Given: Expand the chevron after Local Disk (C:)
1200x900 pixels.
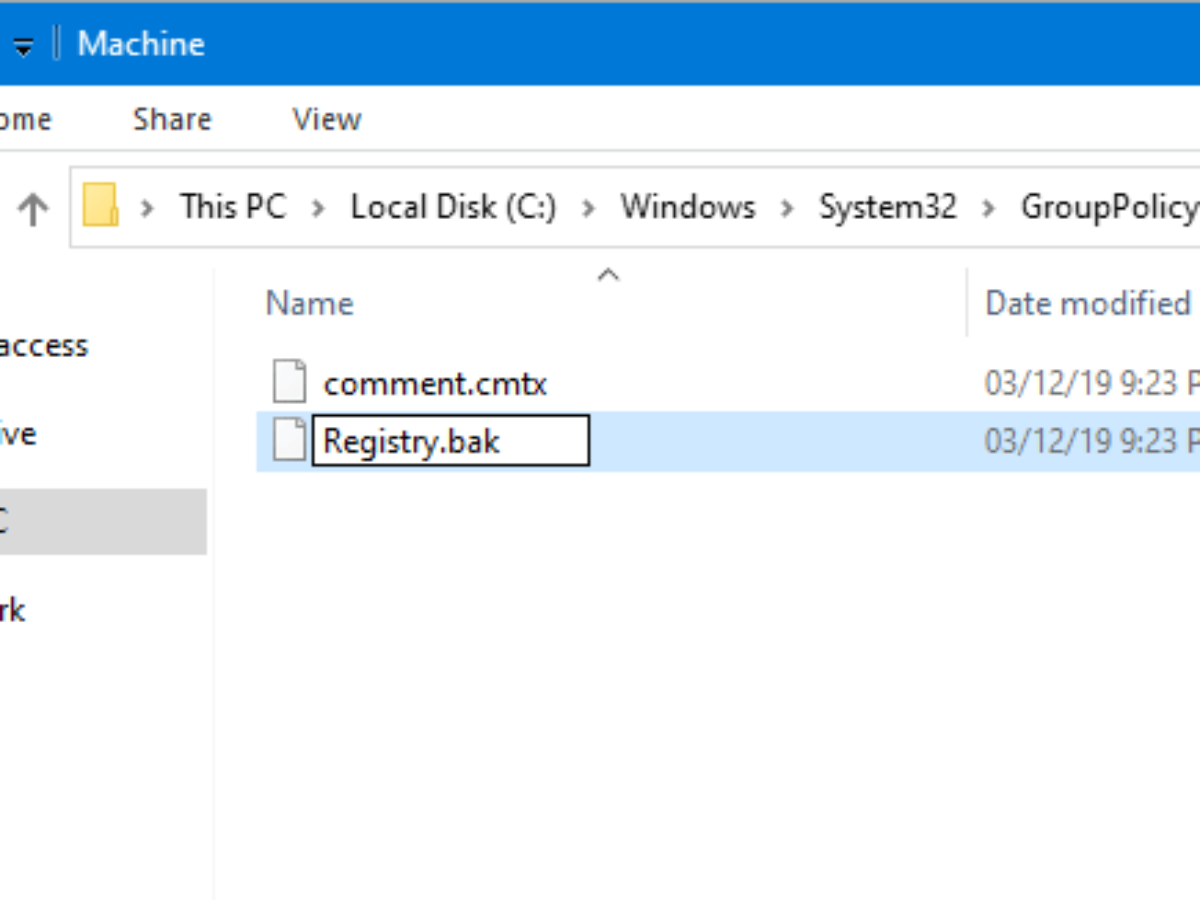Looking at the screenshot, I should tap(588, 208).
